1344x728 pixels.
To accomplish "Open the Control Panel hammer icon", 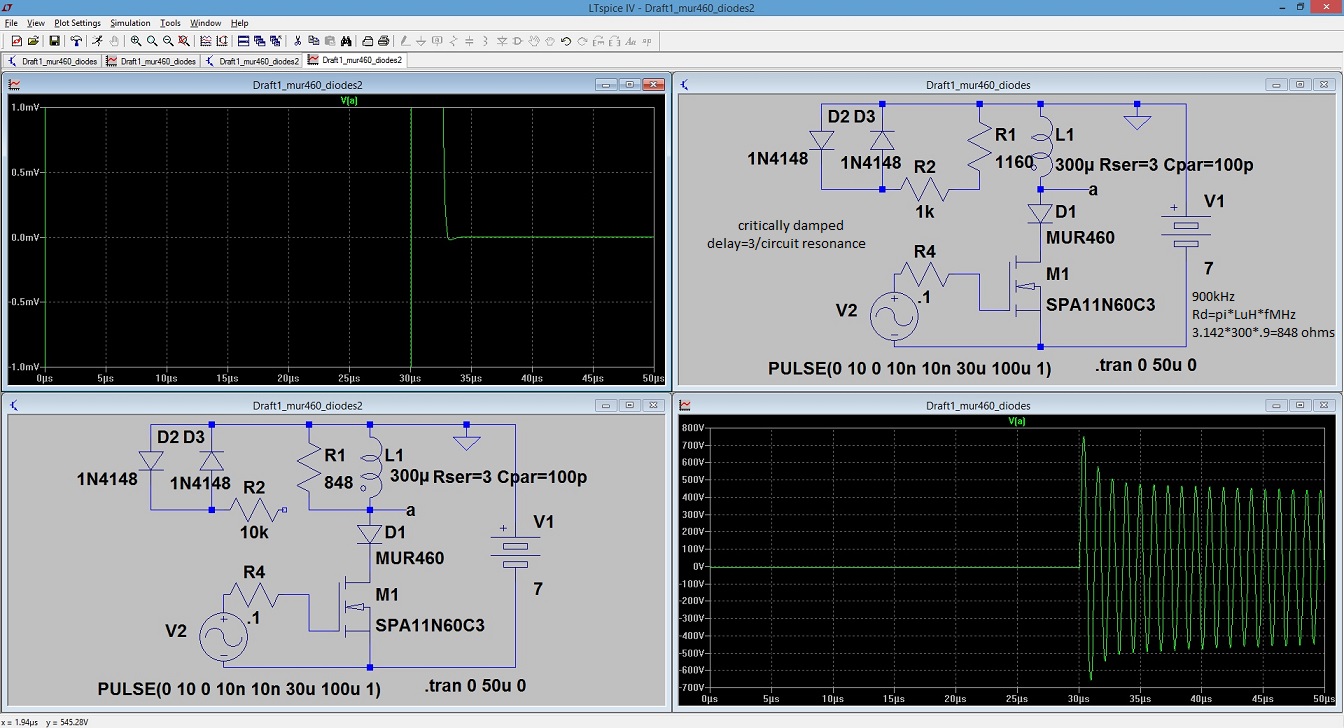I will (76, 41).
